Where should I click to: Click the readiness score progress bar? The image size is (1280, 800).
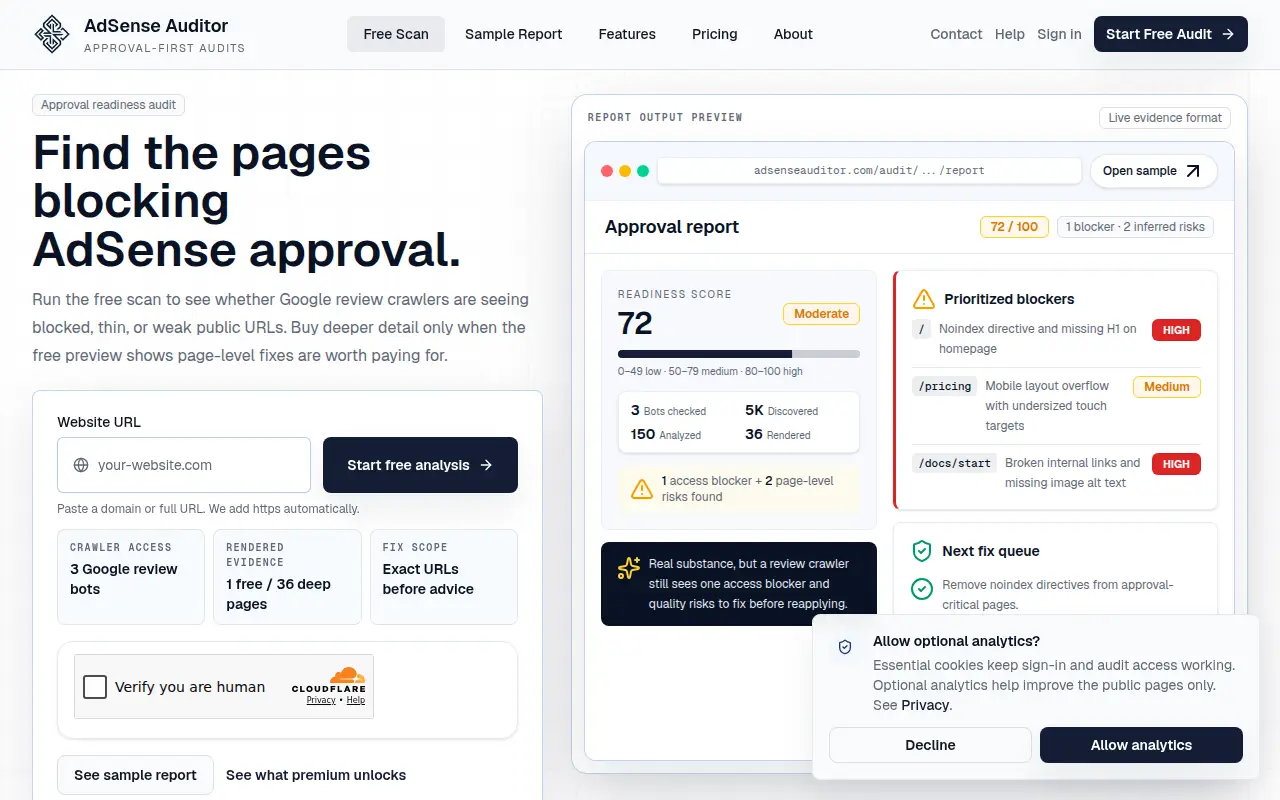[x=739, y=354]
